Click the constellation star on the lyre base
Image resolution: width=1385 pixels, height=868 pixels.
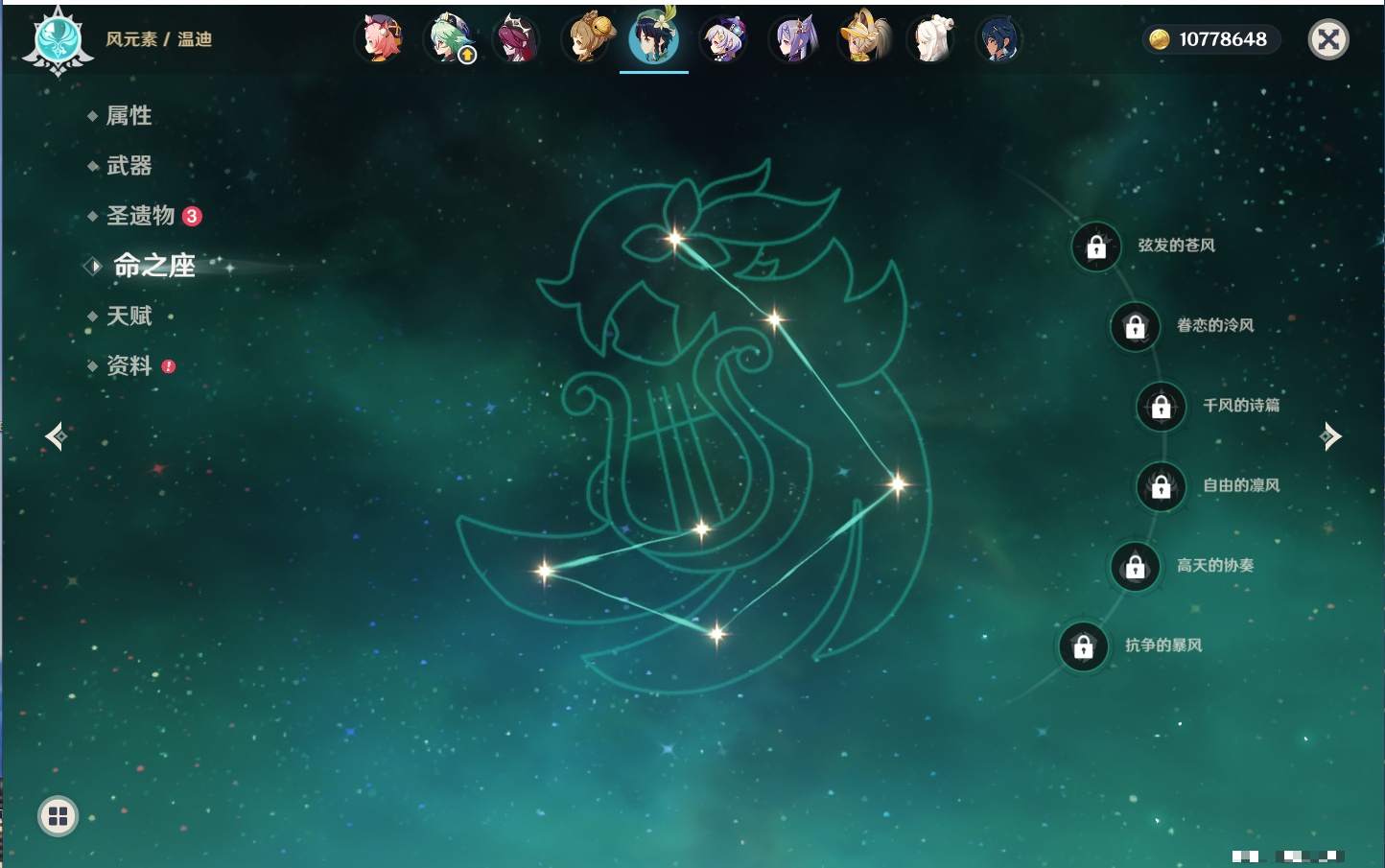pos(701,528)
